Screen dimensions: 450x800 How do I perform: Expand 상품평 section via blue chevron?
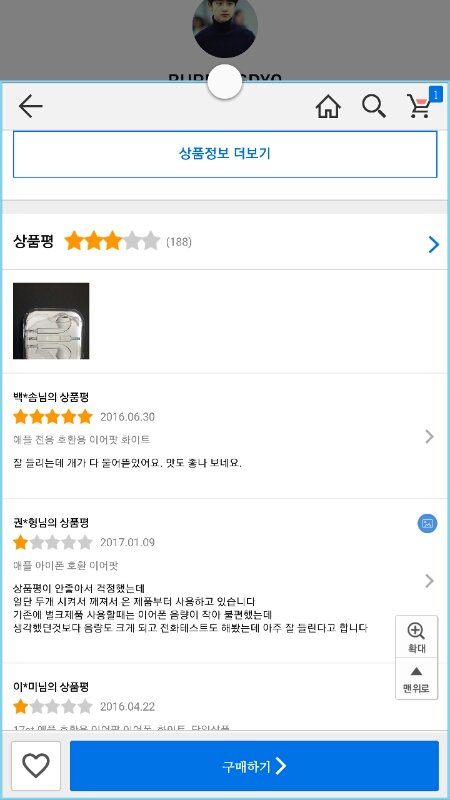(434, 244)
